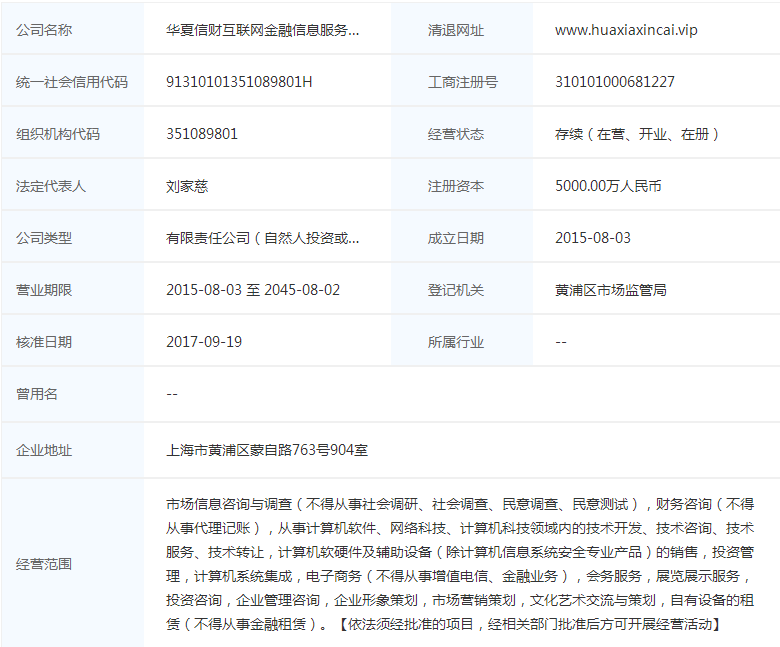Click the 工商注册号 label

[463, 82]
